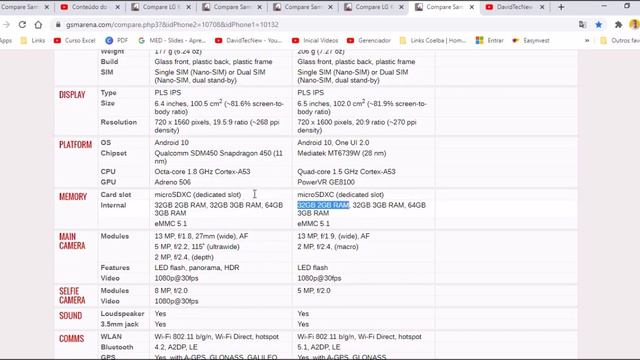
Task: Click the PowerVR GE8100 GPU cell
Action: 326,182
